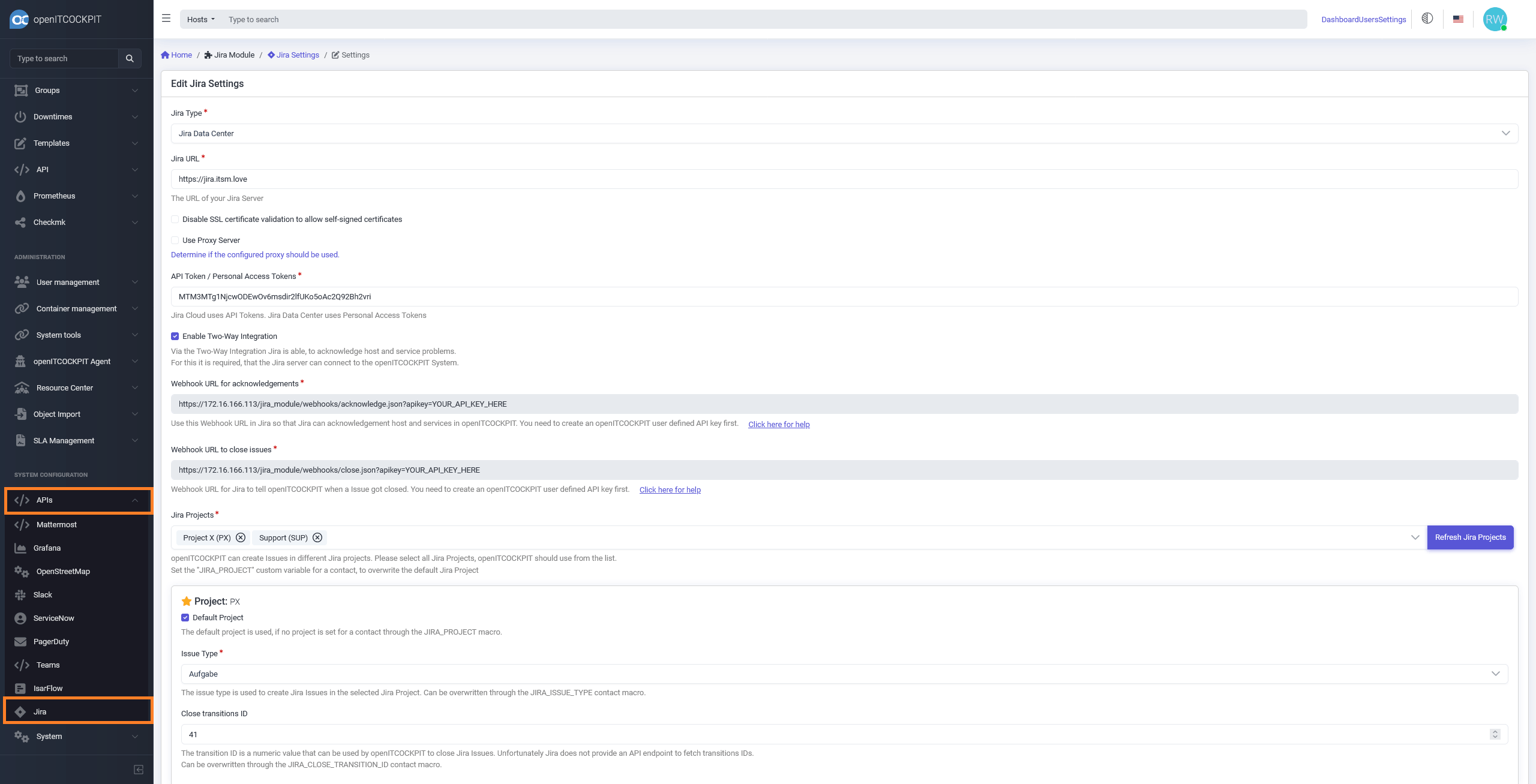Collapse the APIs sidebar section

pos(78,500)
